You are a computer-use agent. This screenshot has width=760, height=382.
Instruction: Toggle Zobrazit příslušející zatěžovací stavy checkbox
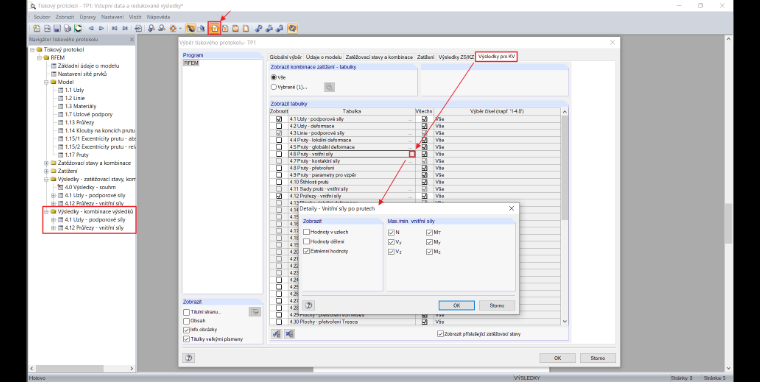tap(440, 334)
